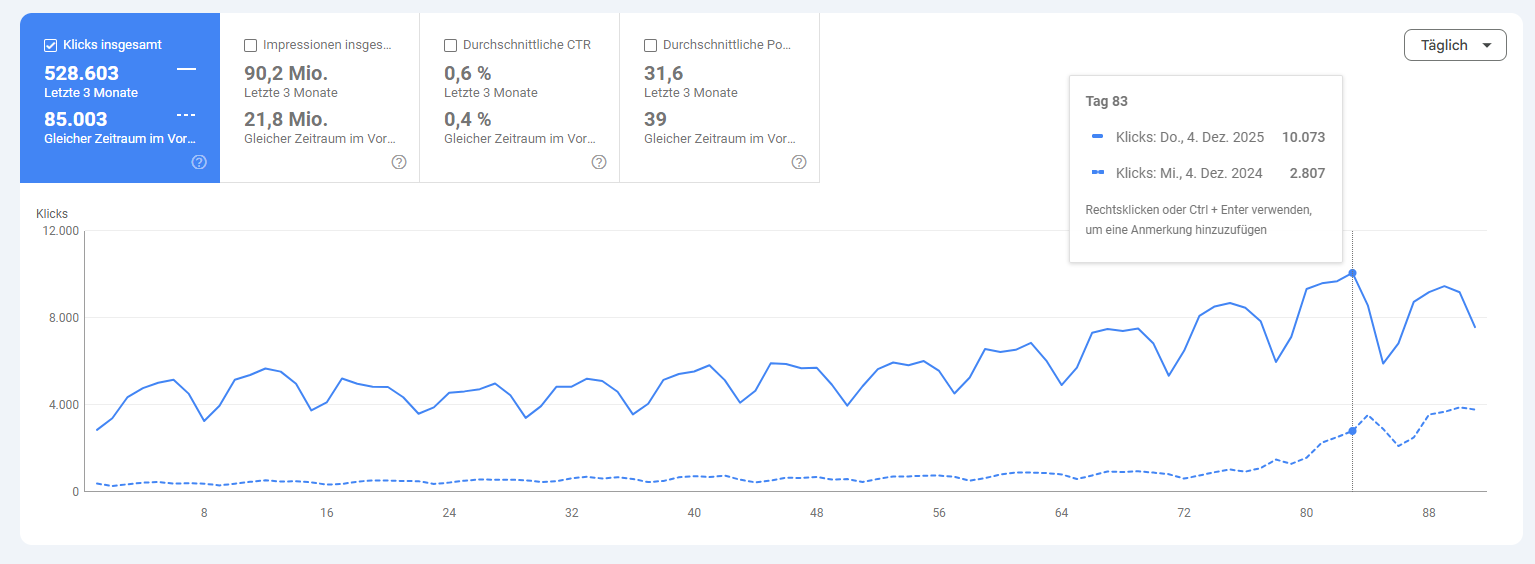
Task: Enable the Impressionen insgesamt checkbox
Action: click(250, 45)
